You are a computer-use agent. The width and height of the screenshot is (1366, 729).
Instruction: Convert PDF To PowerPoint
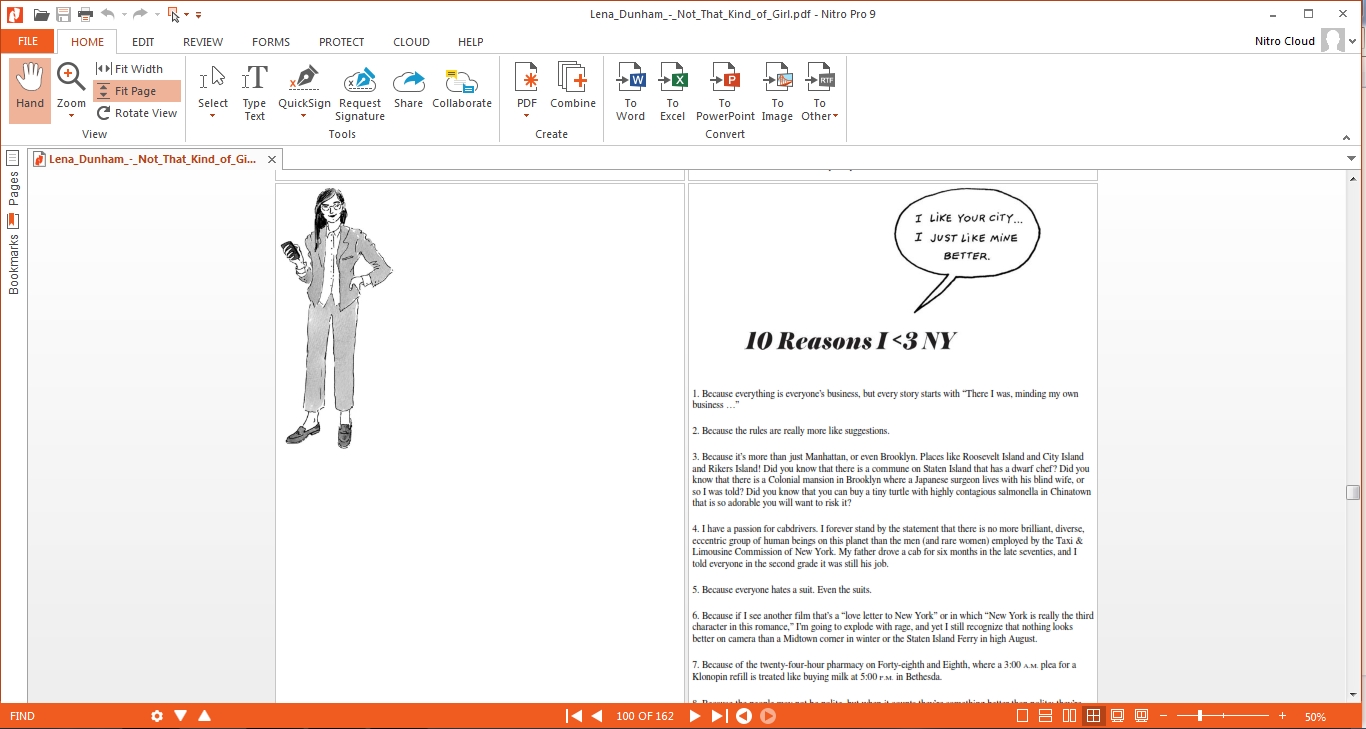pyautogui.click(x=725, y=91)
